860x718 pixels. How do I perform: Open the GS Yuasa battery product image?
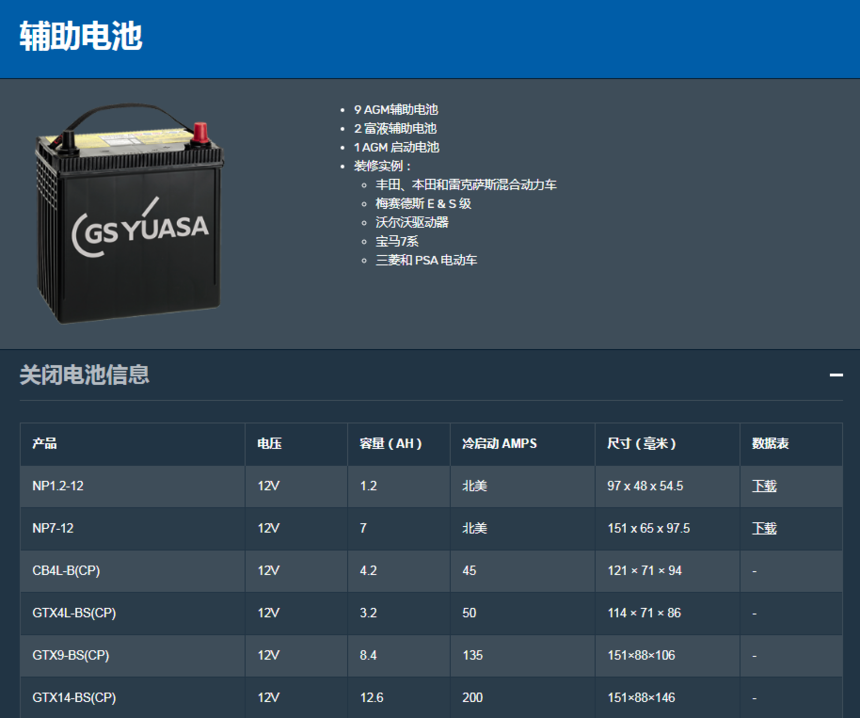click(x=129, y=213)
